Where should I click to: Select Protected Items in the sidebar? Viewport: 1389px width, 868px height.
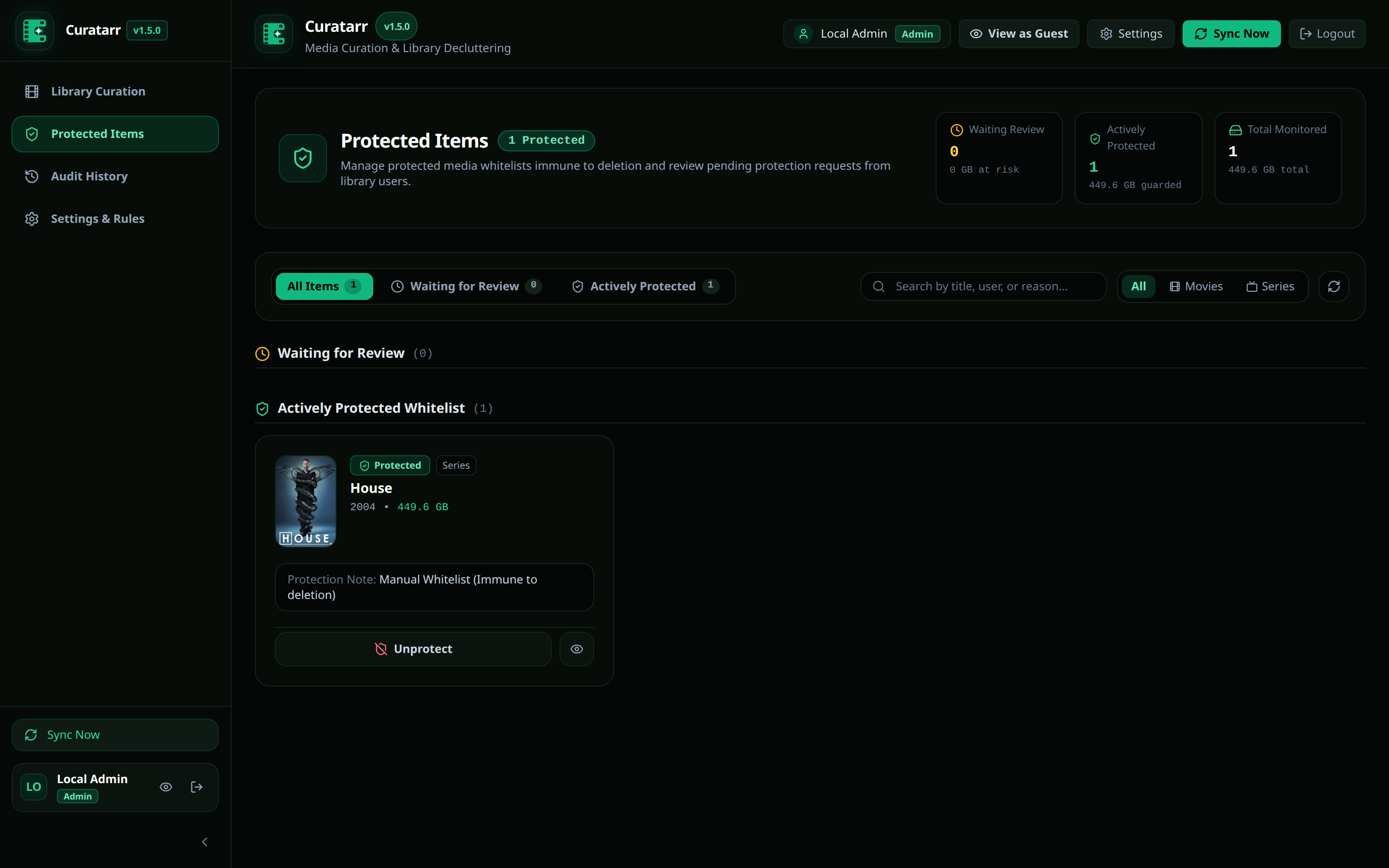[x=115, y=134]
